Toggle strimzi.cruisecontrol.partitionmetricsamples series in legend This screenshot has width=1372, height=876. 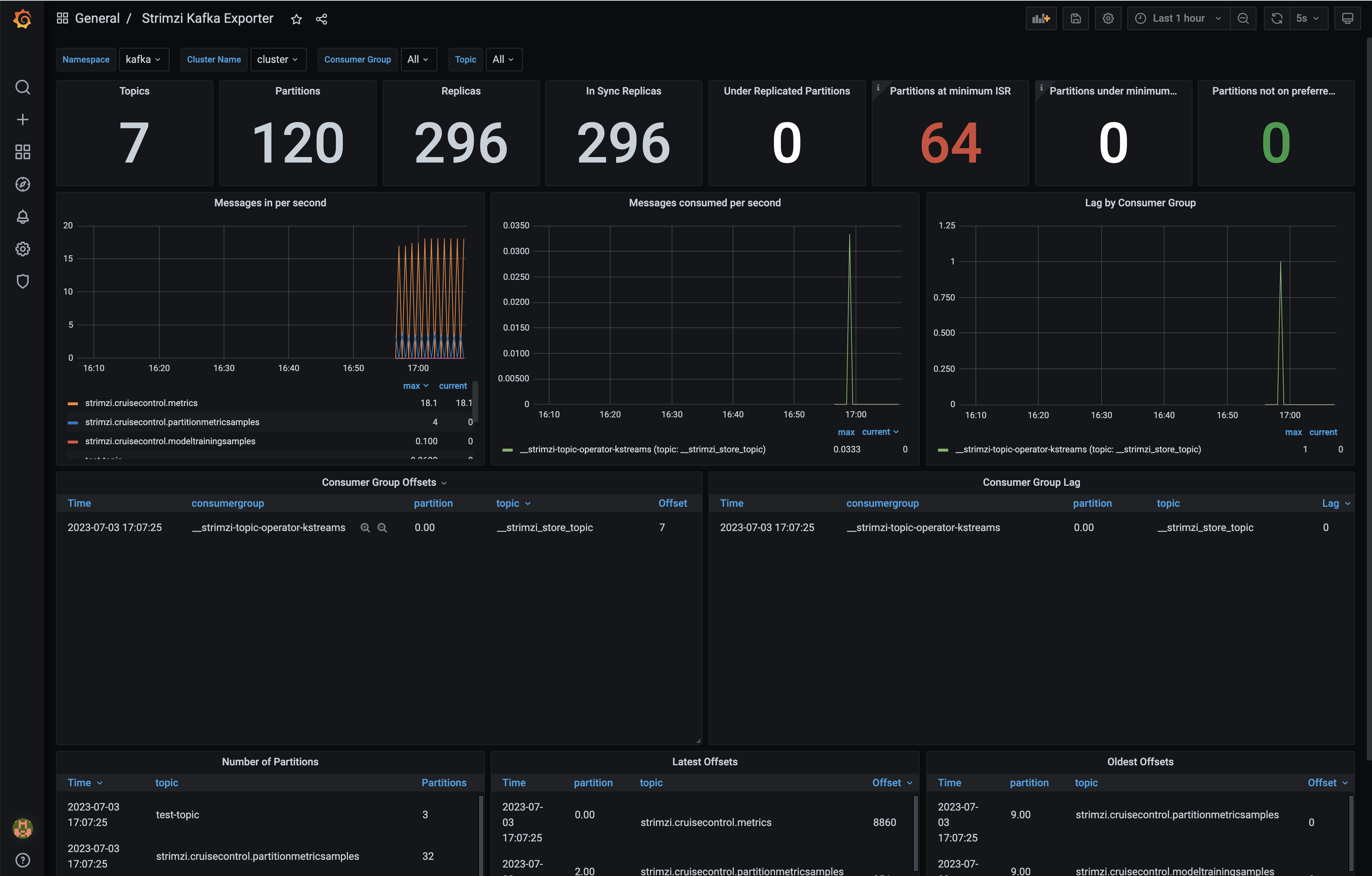coord(172,422)
